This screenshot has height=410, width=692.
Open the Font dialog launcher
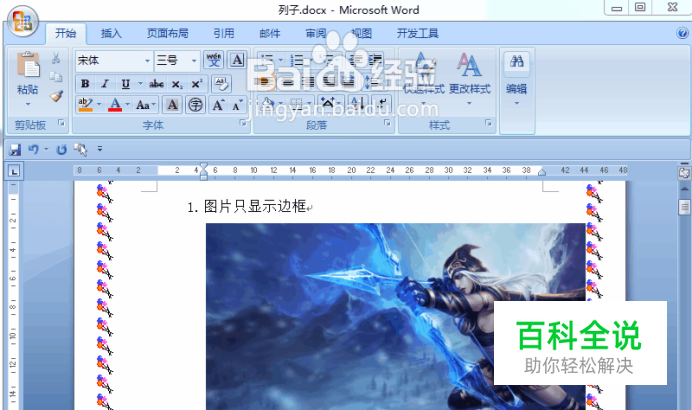(243, 123)
